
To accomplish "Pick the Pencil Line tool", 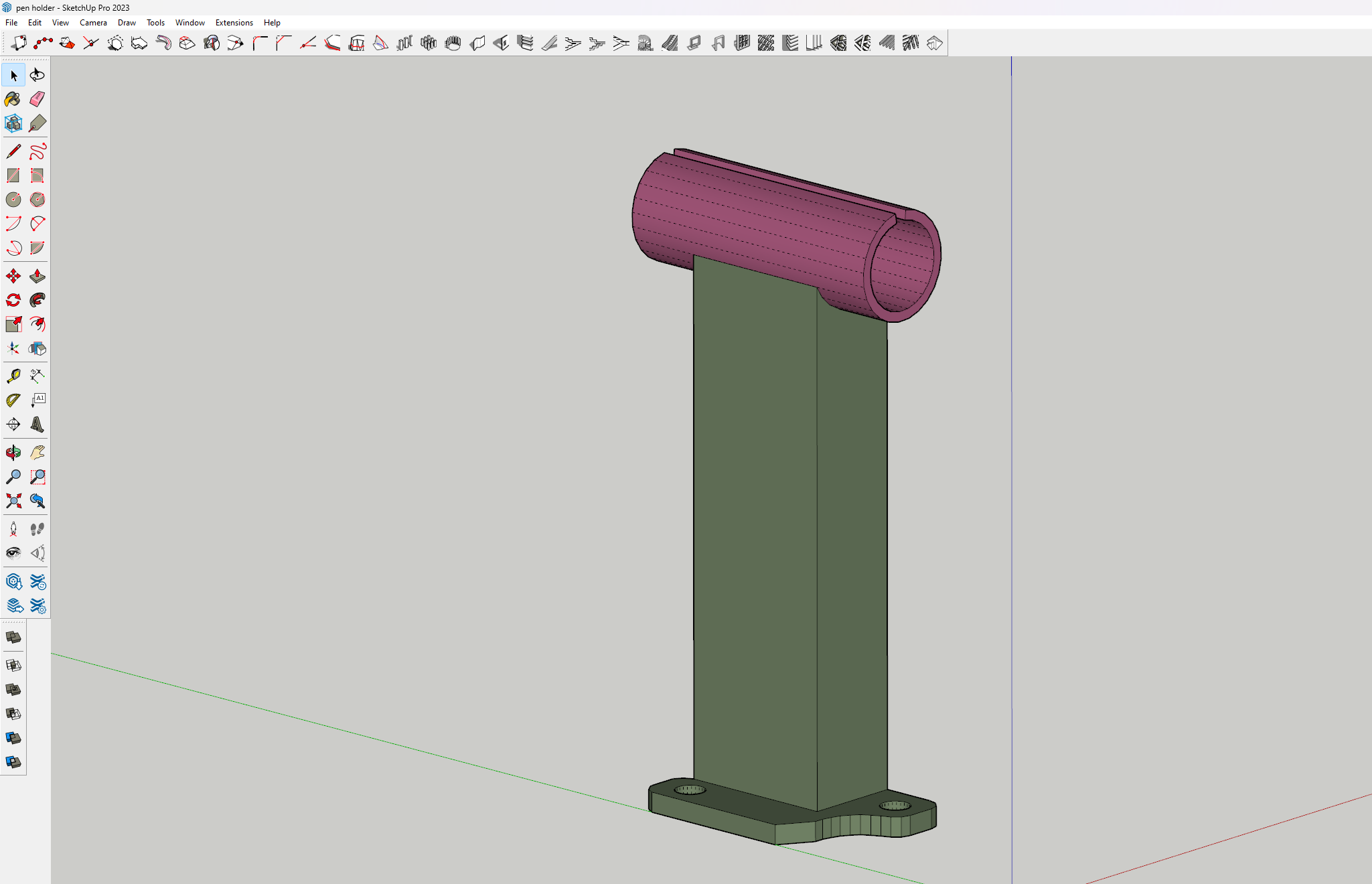I will [13, 151].
